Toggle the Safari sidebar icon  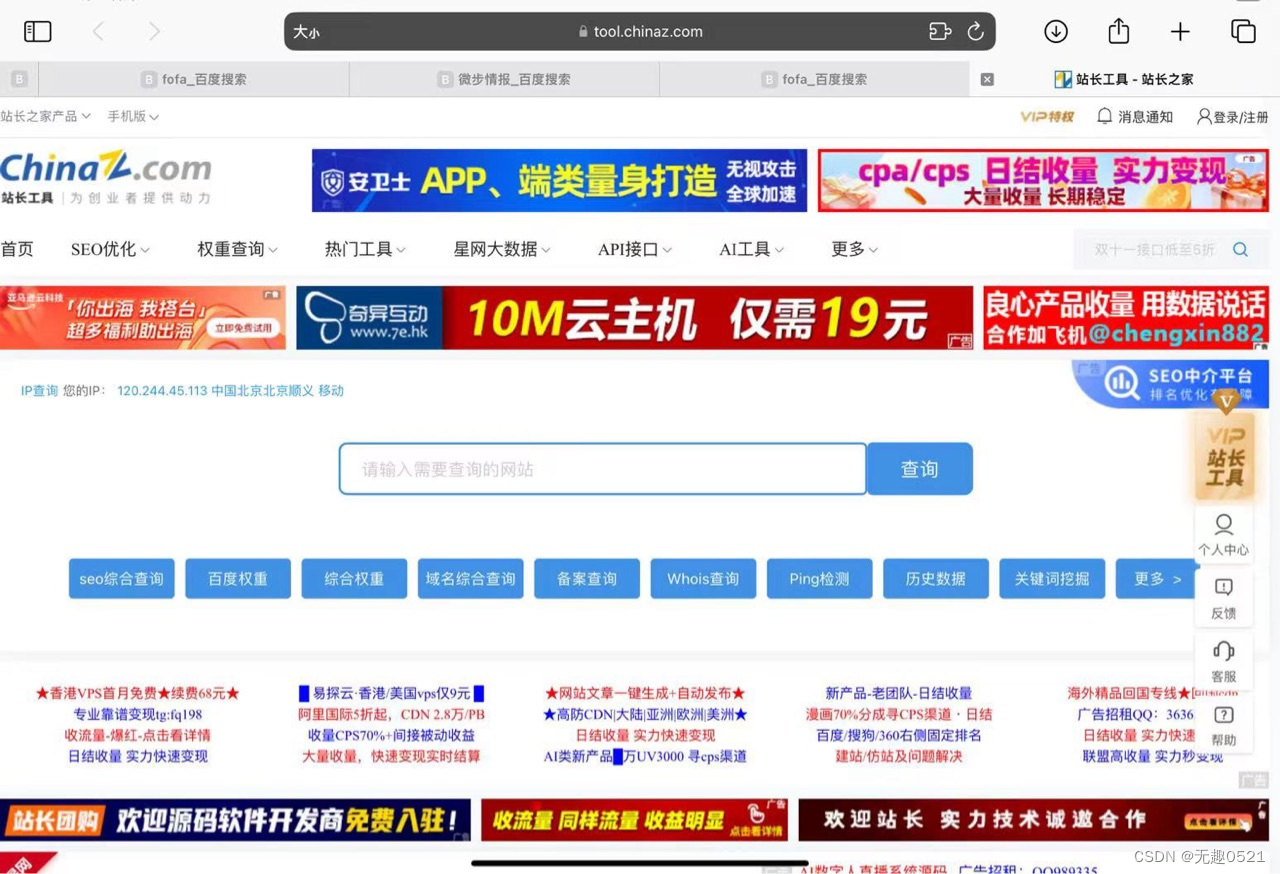click(x=37, y=32)
